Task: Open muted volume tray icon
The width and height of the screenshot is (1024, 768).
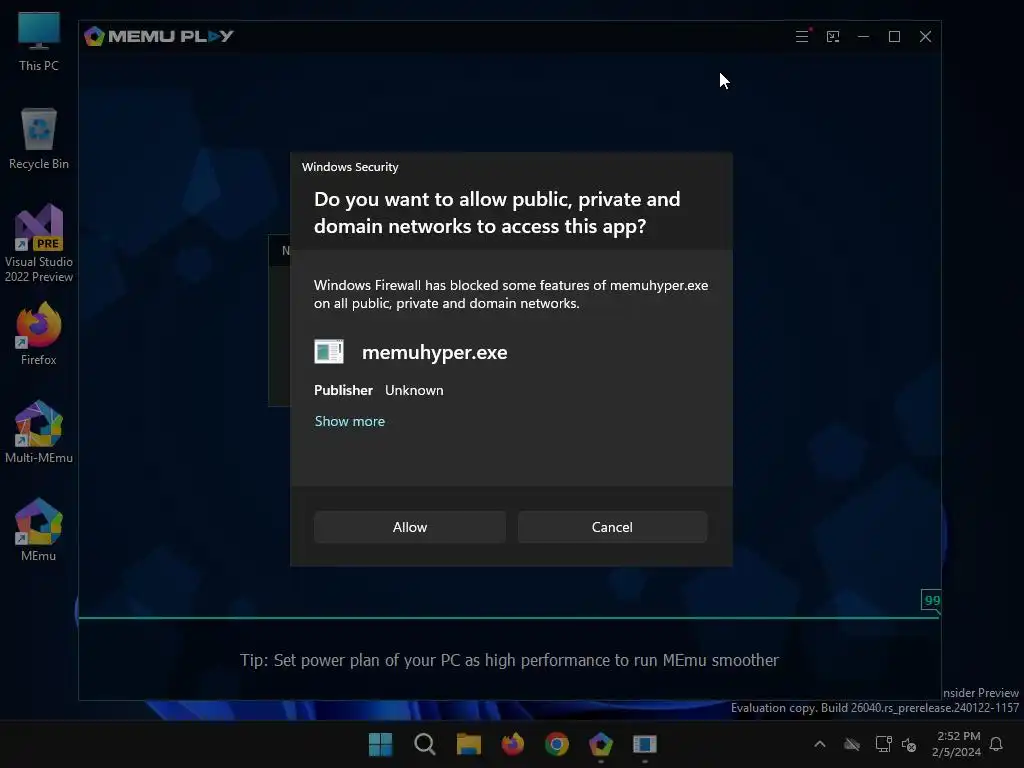Action: click(x=909, y=744)
